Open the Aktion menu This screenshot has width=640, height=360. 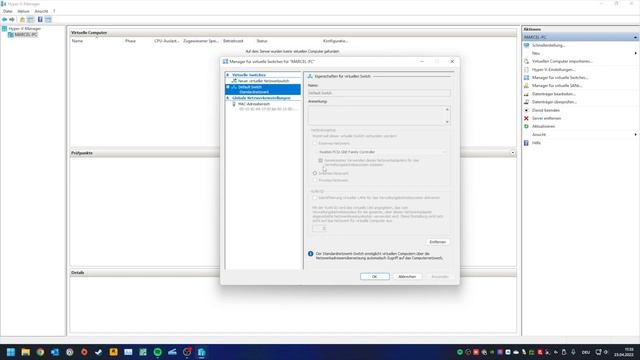[23, 11]
